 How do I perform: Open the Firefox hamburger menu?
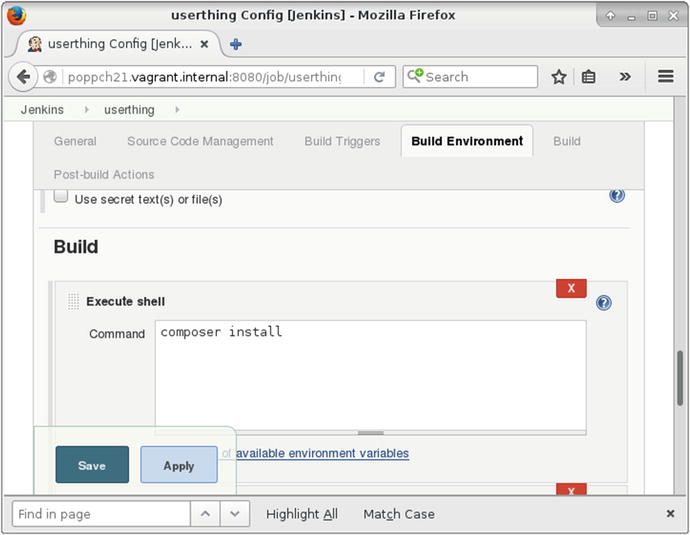click(x=666, y=77)
